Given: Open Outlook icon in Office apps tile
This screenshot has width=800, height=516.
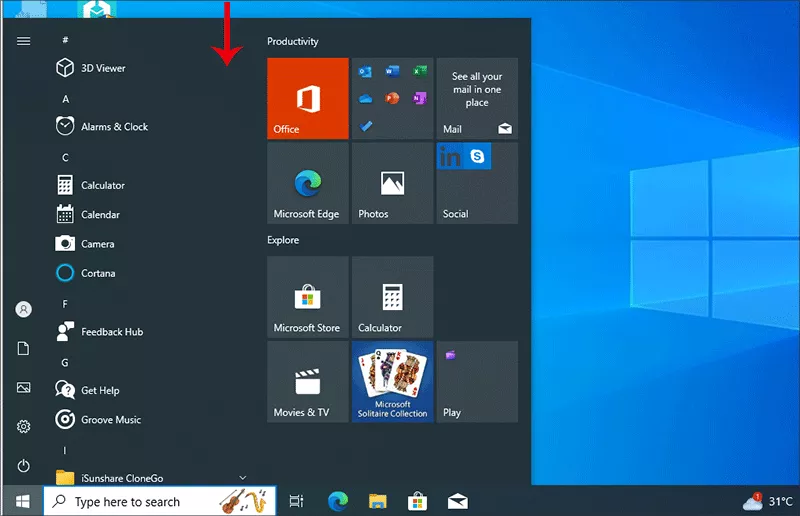Looking at the screenshot, I should tap(365, 71).
